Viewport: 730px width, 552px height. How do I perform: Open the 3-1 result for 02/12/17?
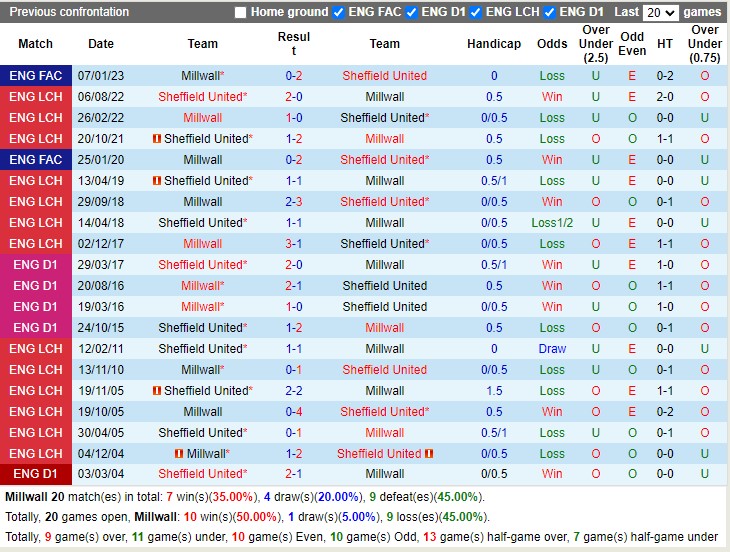point(294,244)
